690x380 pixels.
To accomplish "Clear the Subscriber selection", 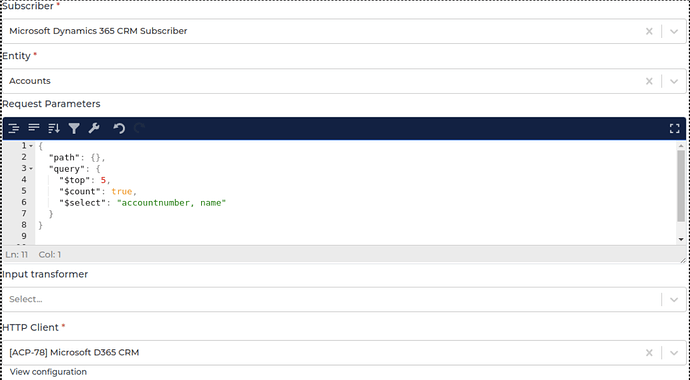I will [649, 31].
